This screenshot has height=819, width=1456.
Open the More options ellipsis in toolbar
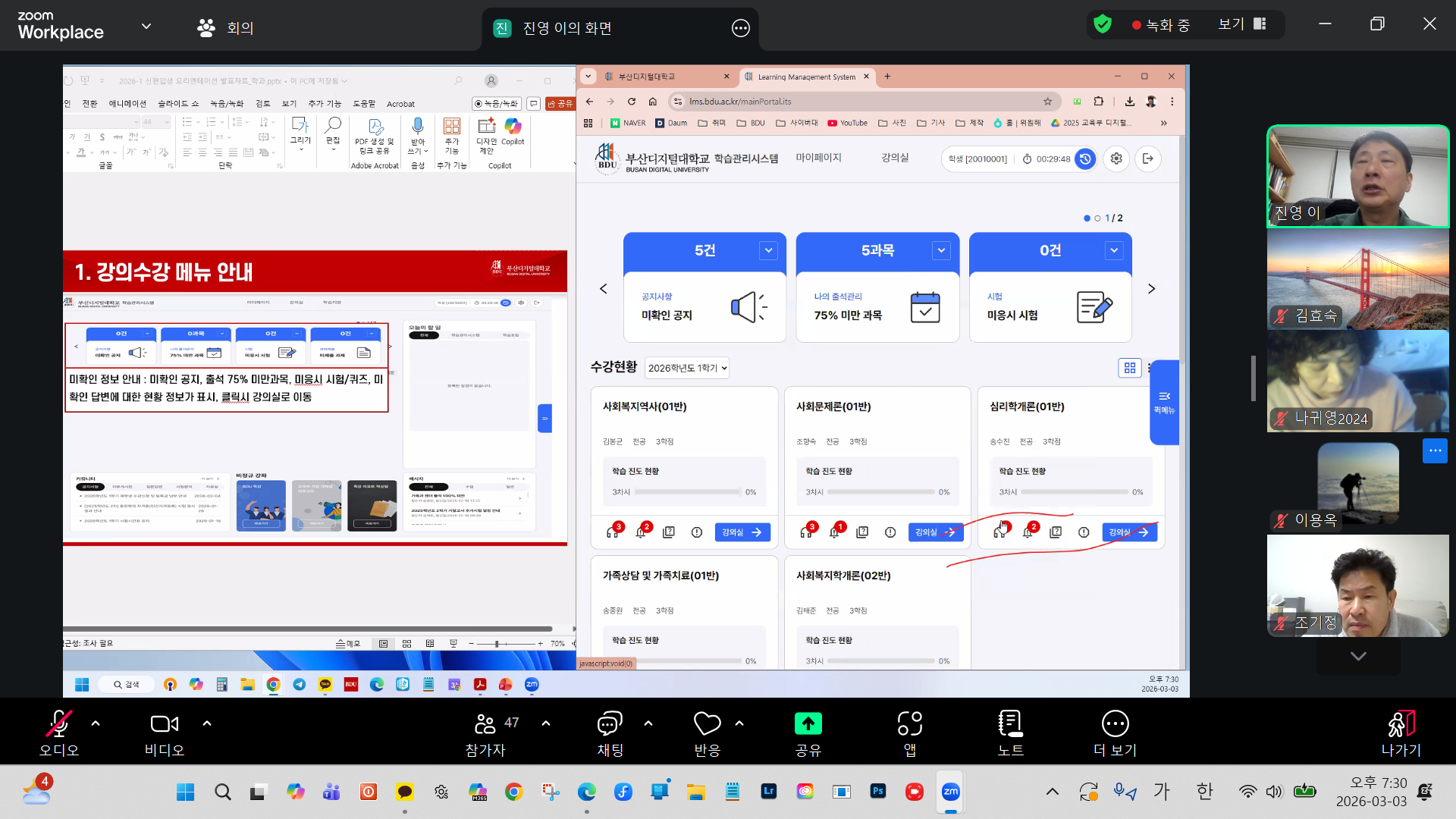(x=1115, y=724)
